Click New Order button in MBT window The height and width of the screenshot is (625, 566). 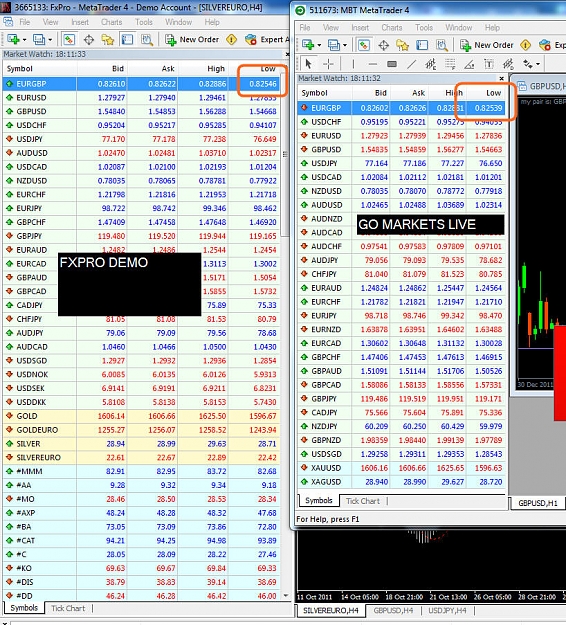click(487, 45)
